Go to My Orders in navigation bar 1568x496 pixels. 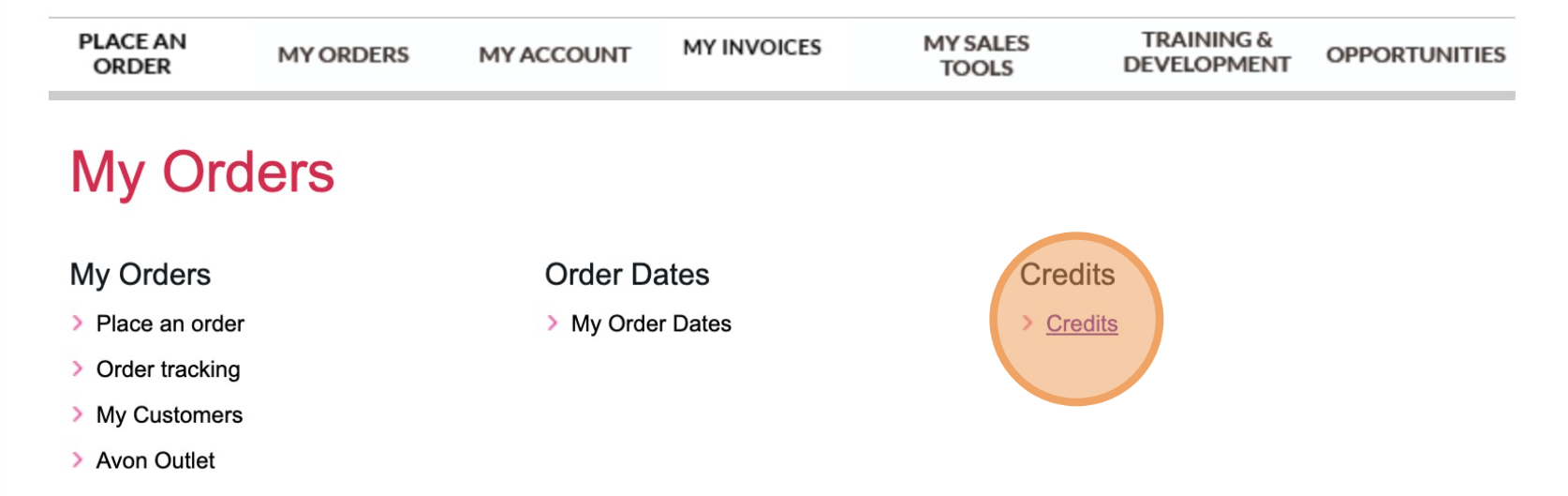pyautogui.click(x=343, y=55)
